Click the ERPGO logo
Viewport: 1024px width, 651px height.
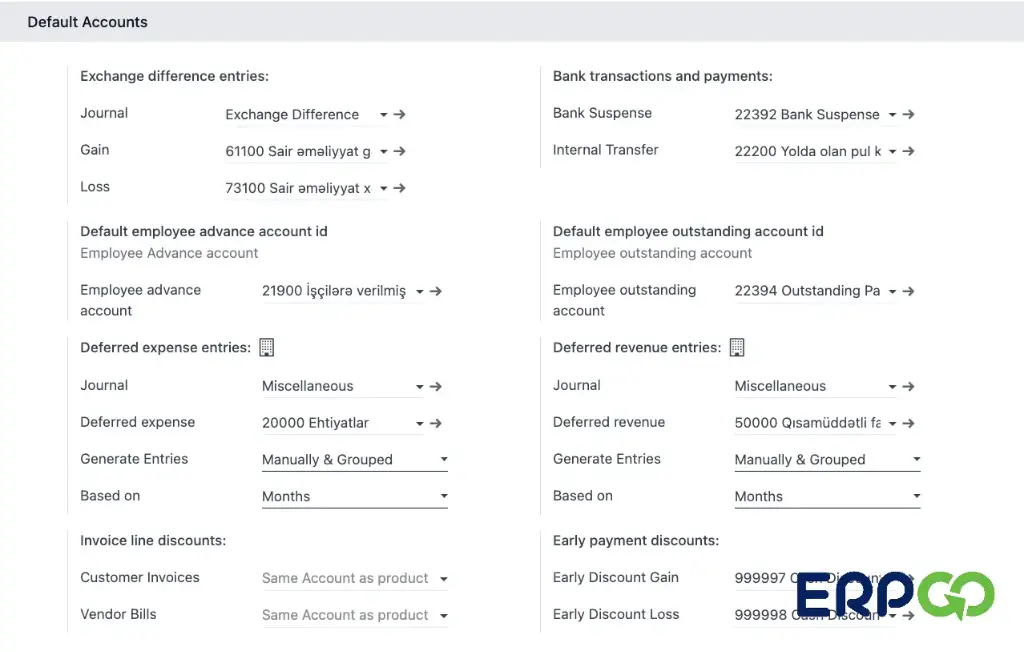click(895, 595)
